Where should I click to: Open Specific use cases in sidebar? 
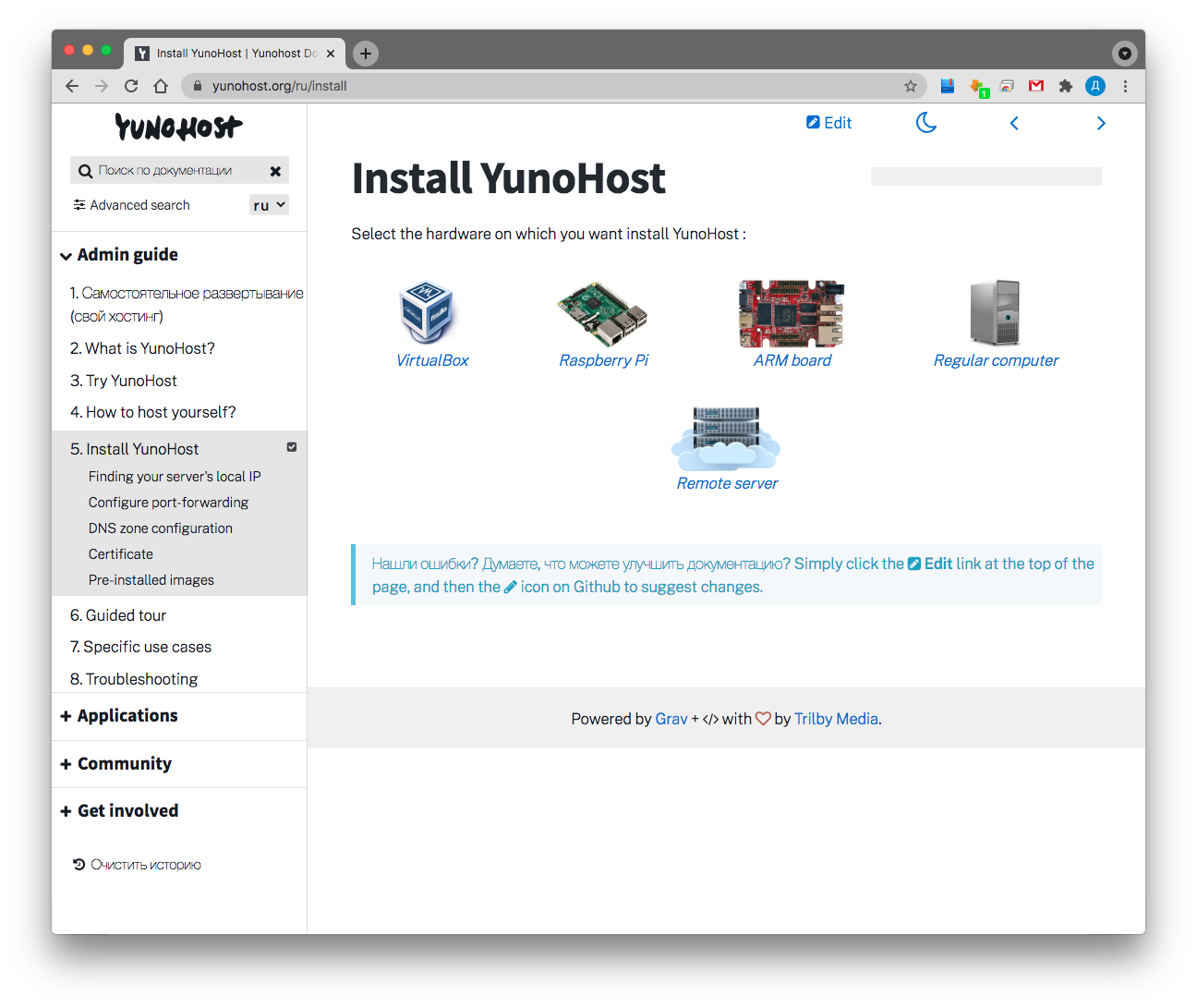pyautogui.click(x=141, y=647)
